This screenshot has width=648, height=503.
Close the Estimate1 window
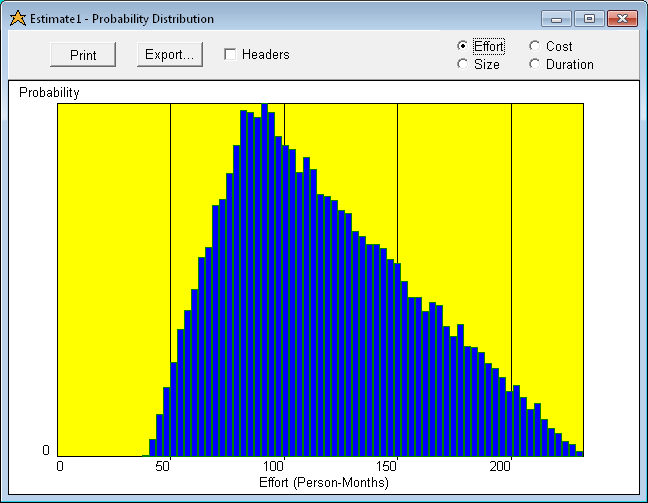click(622, 19)
